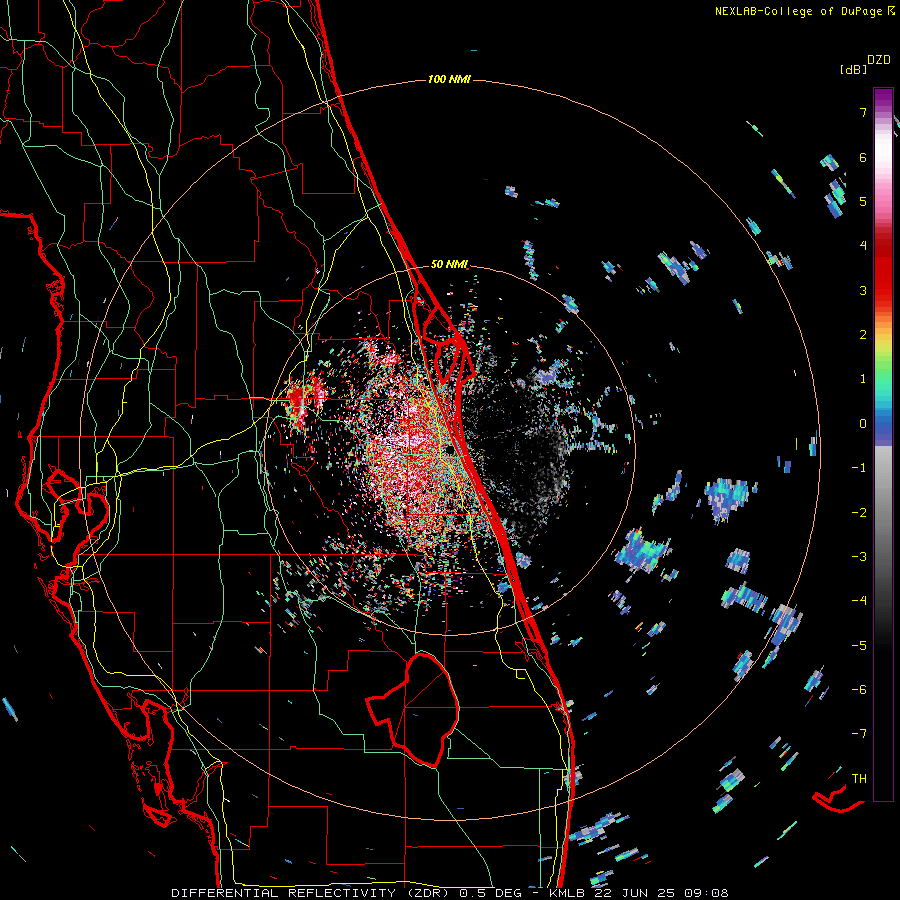Select the 2 value on the dB scale

tap(863, 335)
